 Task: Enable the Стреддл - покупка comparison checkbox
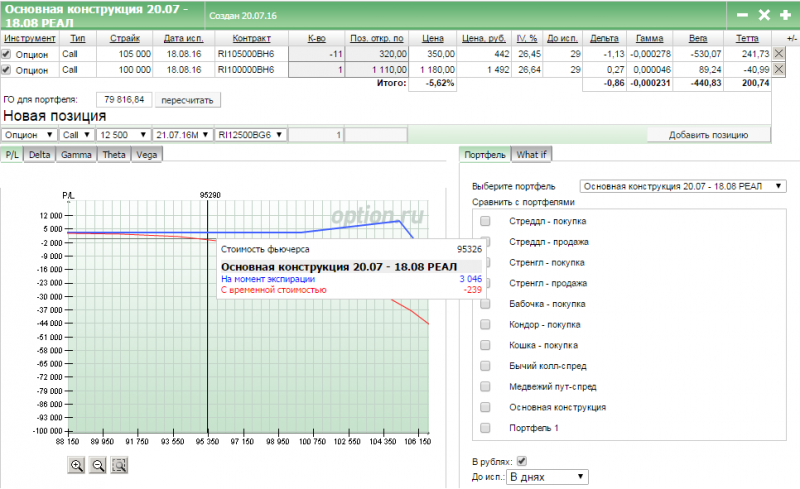point(486,221)
